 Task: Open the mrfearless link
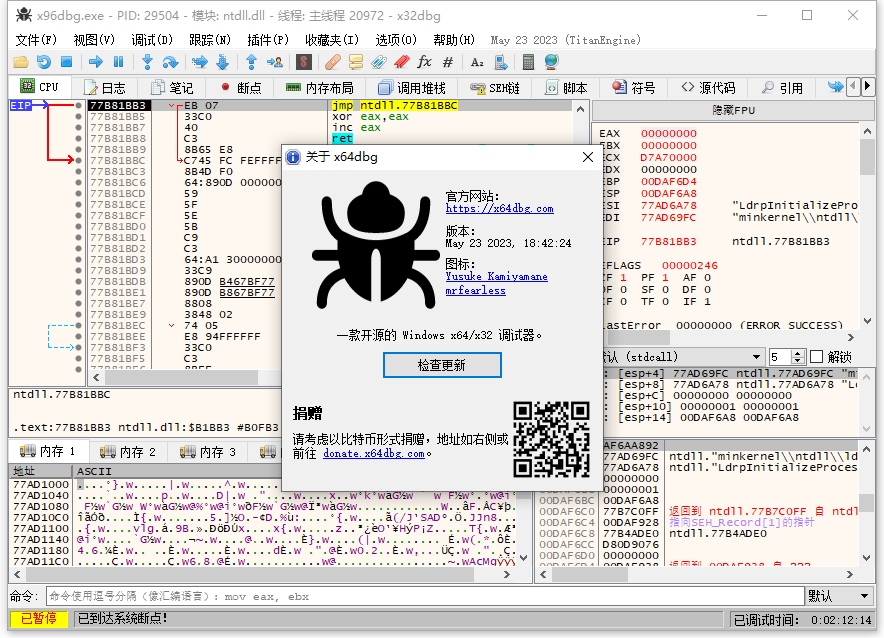(x=475, y=290)
